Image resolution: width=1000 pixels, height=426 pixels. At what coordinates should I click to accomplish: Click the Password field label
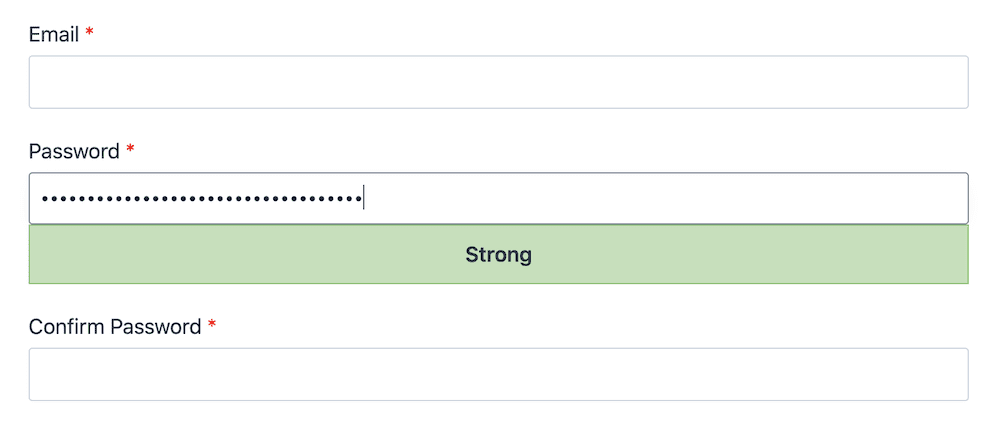click(x=74, y=151)
